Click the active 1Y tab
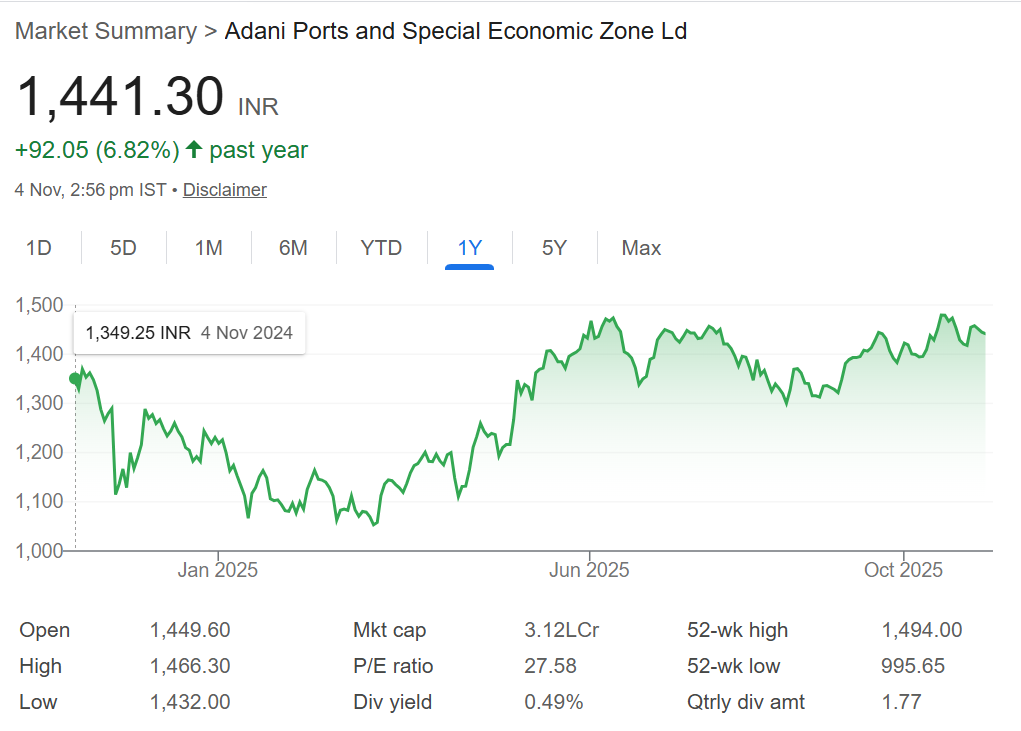 (x=470, y=248)
